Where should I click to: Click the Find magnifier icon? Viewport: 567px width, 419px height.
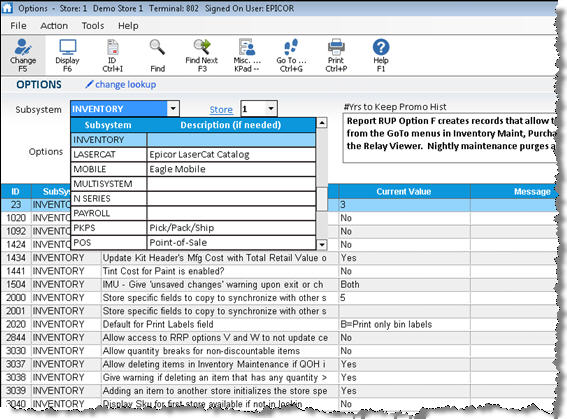click(x=157, y=47)
